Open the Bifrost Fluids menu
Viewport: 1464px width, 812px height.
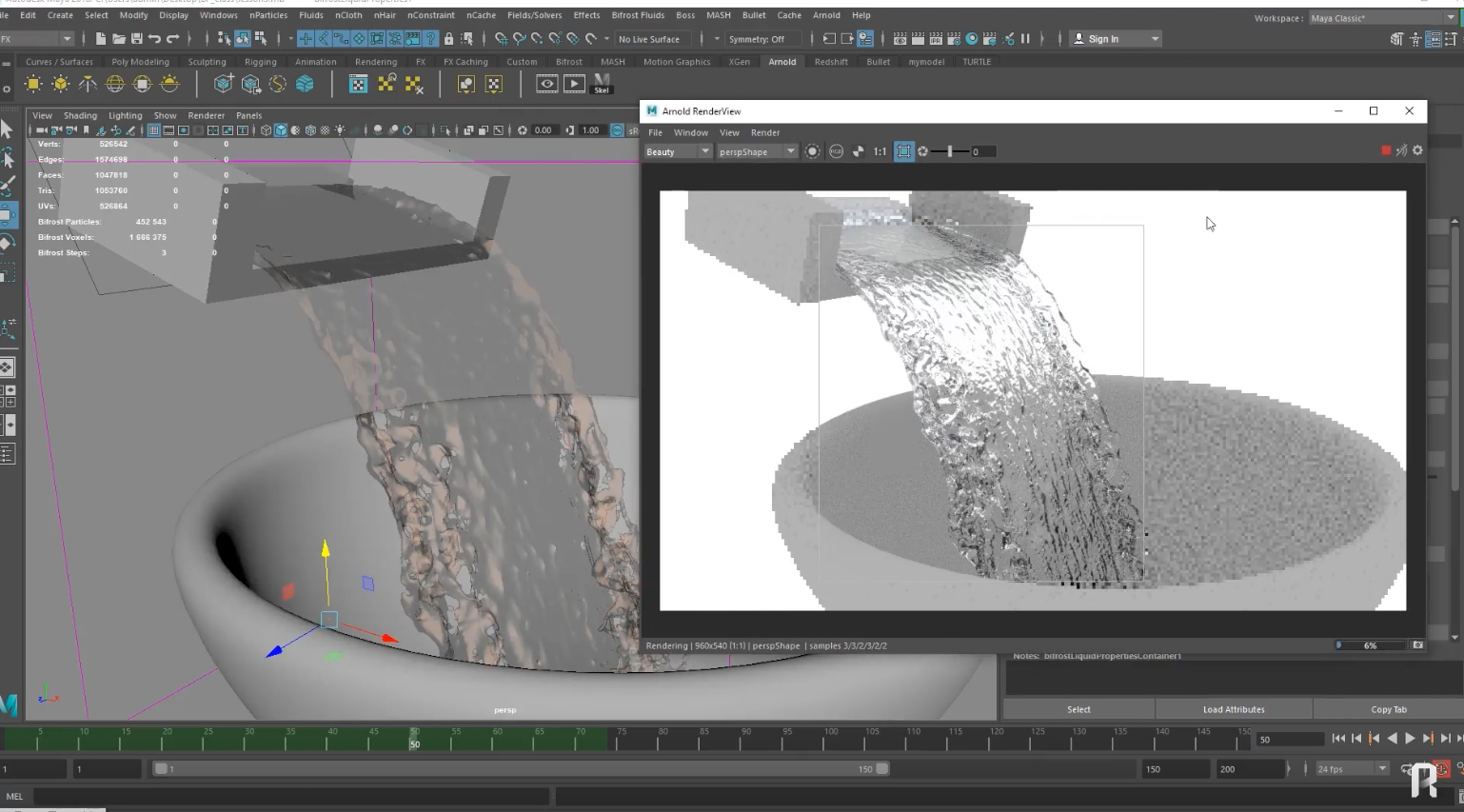637,15
